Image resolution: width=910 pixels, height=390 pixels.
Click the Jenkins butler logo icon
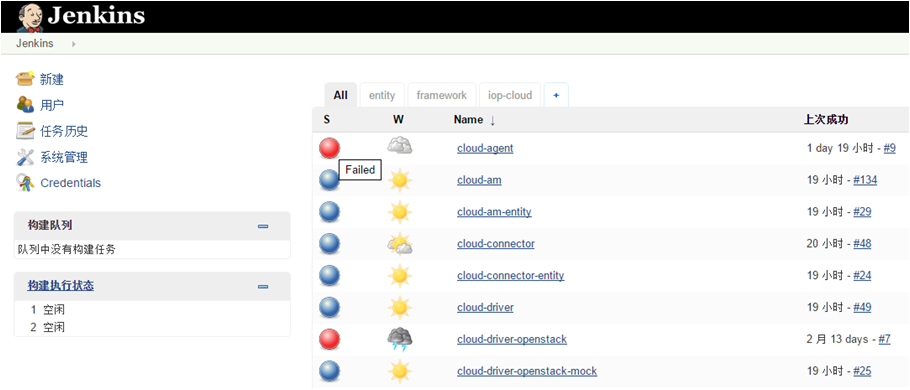click(x=29, y=17)
